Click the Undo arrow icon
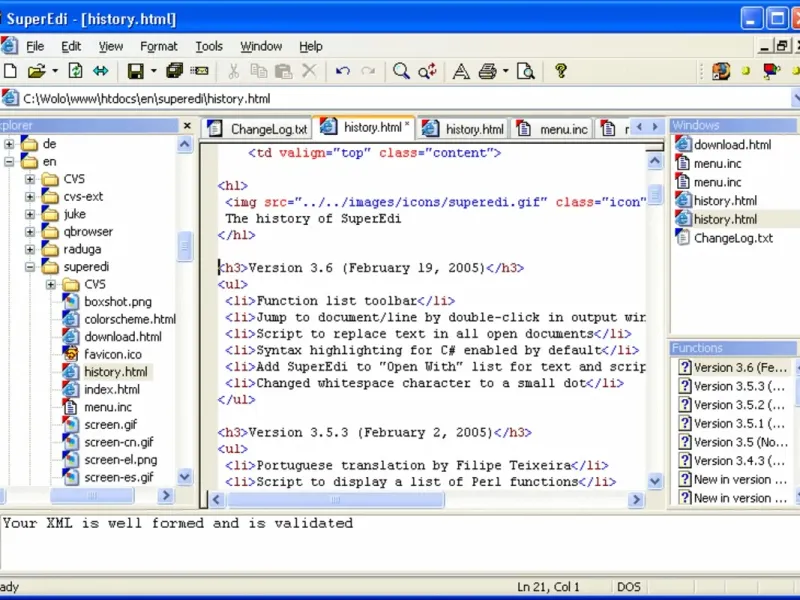Image resolution: width=800 pixels, height=600 pixels. pyautogui.click(x=342, y=71)
